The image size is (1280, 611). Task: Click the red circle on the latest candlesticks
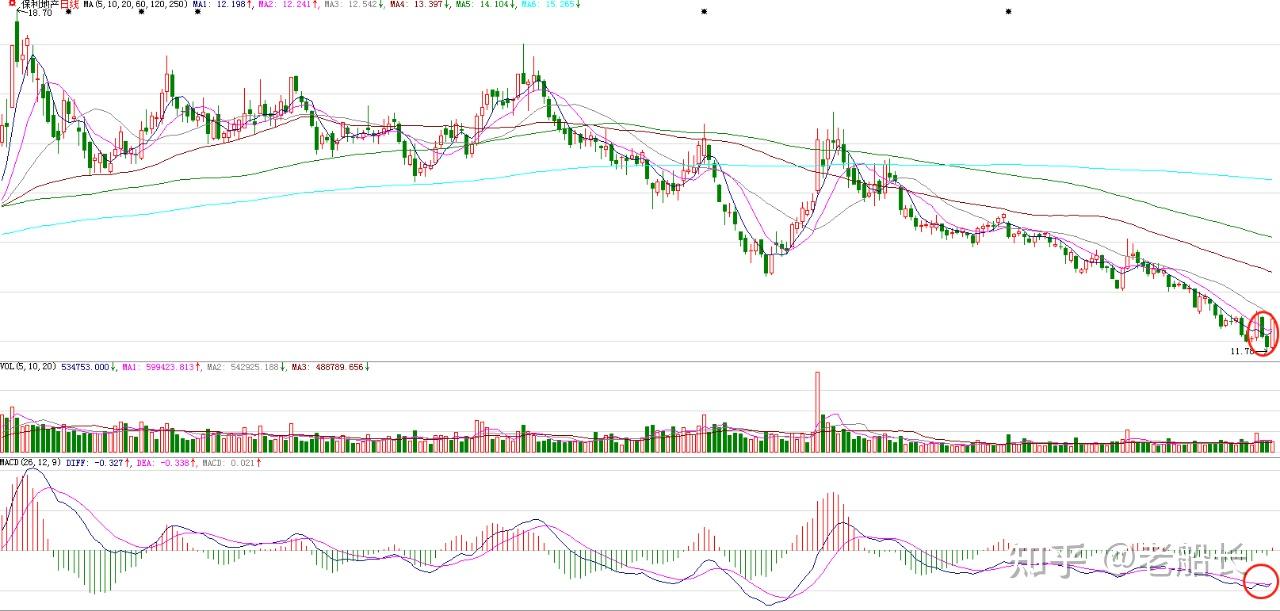click(1264, 333)
